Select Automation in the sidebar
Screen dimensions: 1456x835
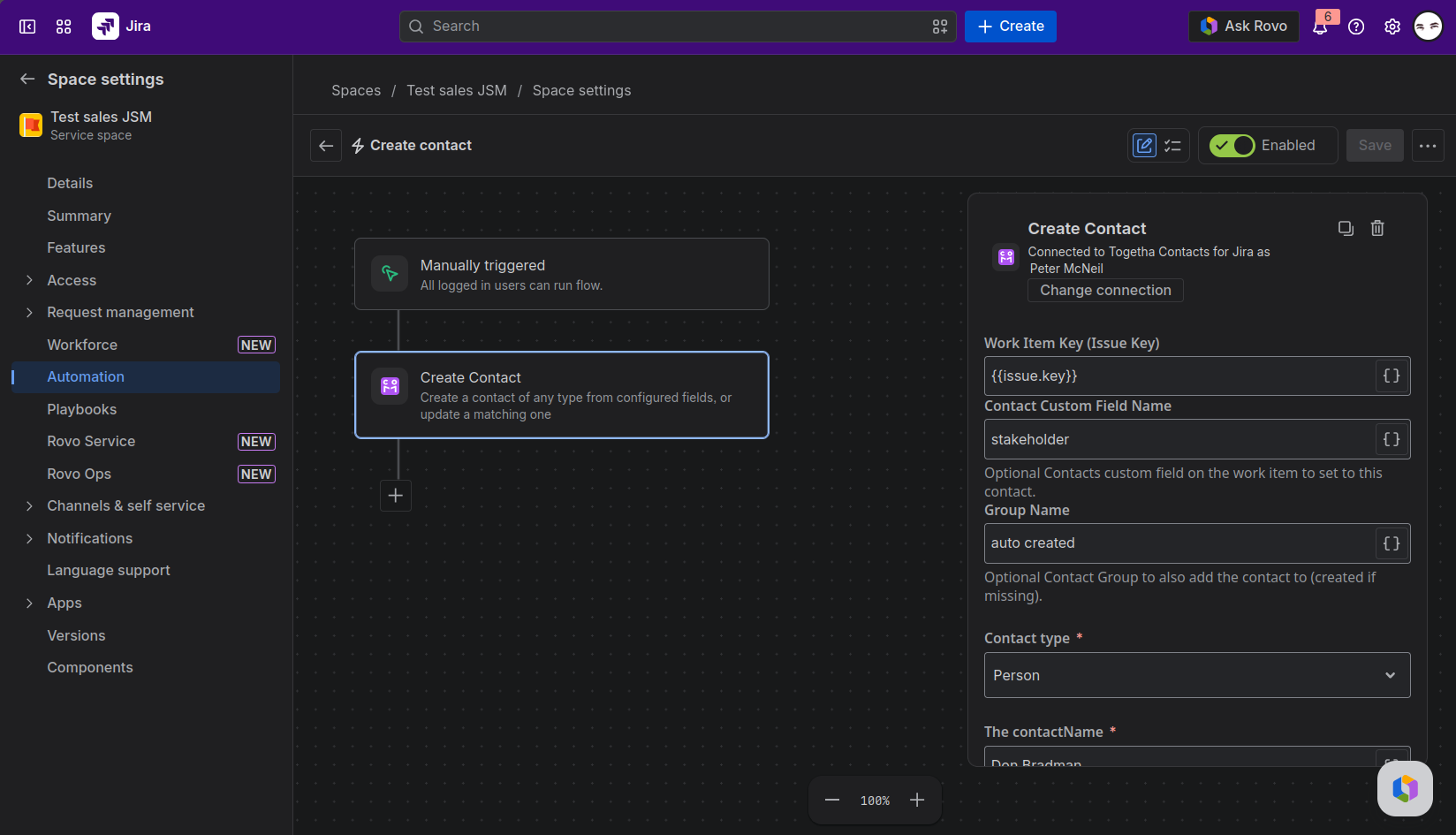[x=146, y=376]
